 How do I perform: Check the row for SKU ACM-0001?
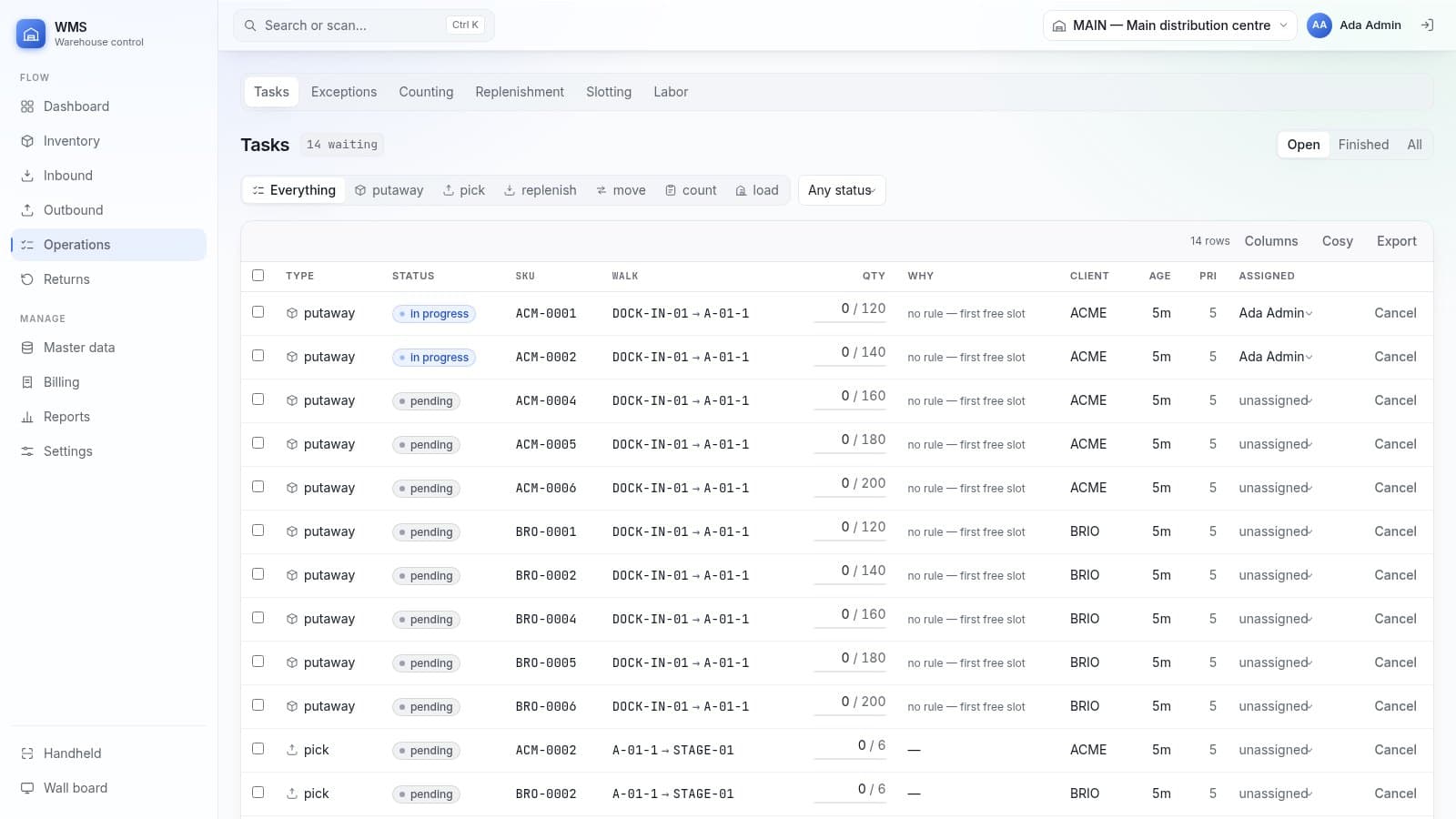click(258, 311)
